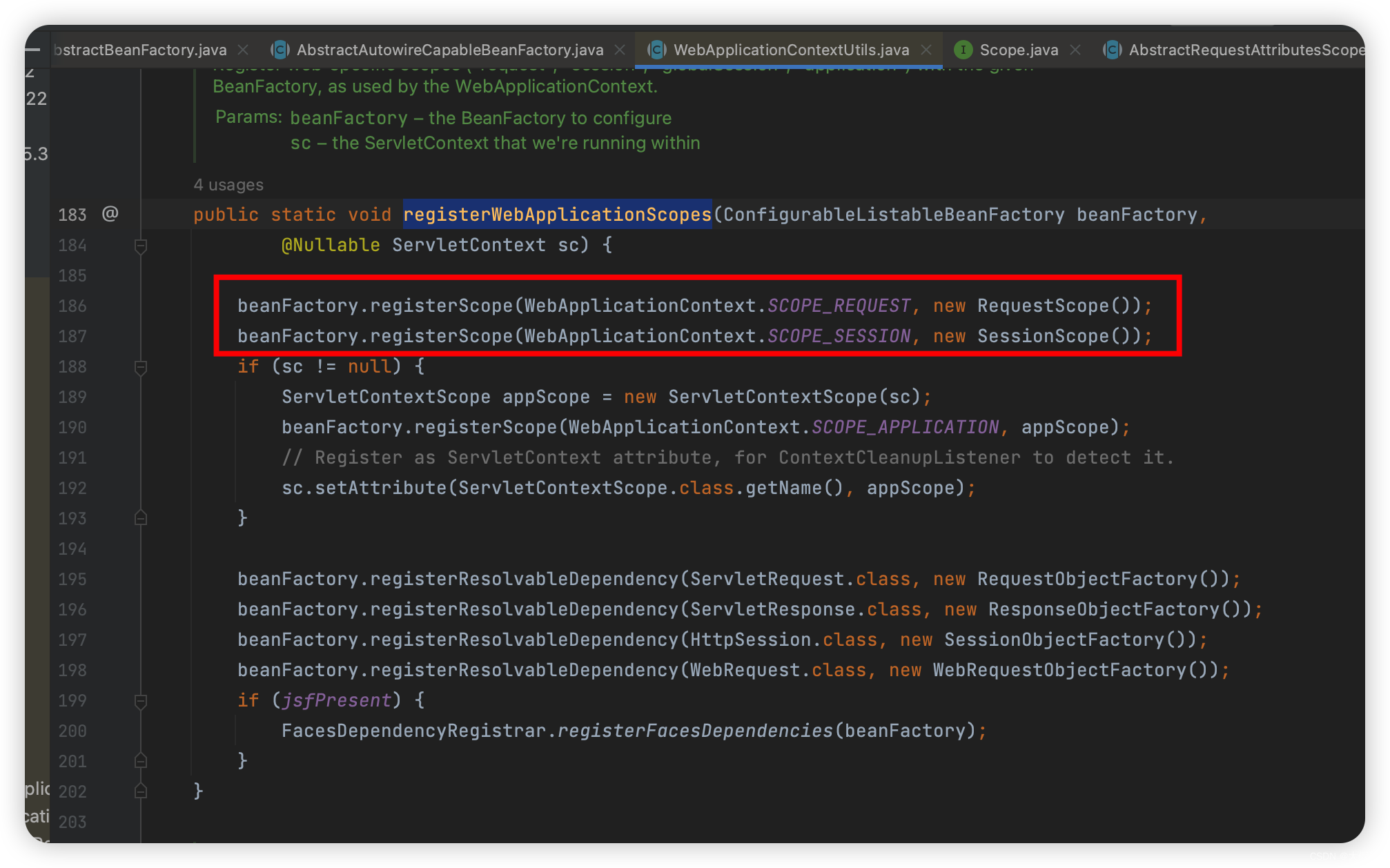Image resolution: width=1390 pixels, height=868 pixels.
Task: Close the WebApplicationContextUtils.java tab
Action: 926,50
